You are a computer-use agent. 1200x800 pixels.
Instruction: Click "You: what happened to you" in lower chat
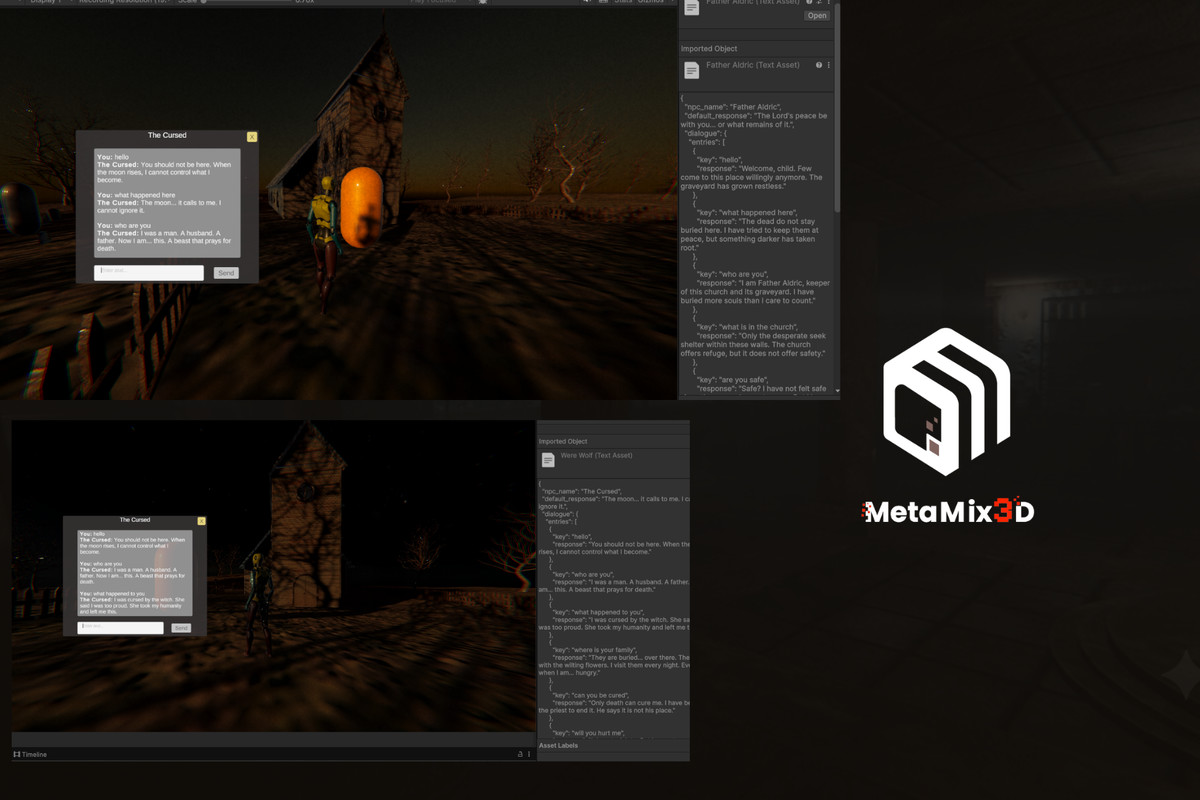pyautogui.click(x=112, y=593)
